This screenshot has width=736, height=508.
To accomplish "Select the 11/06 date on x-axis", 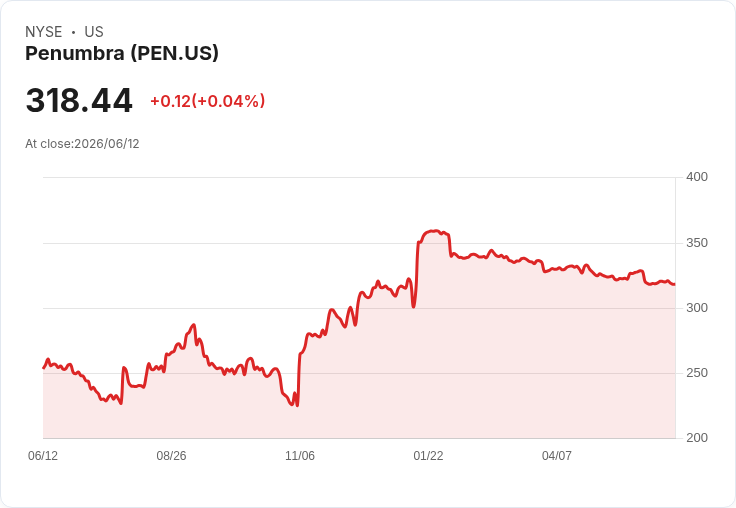I will (300, 455).
